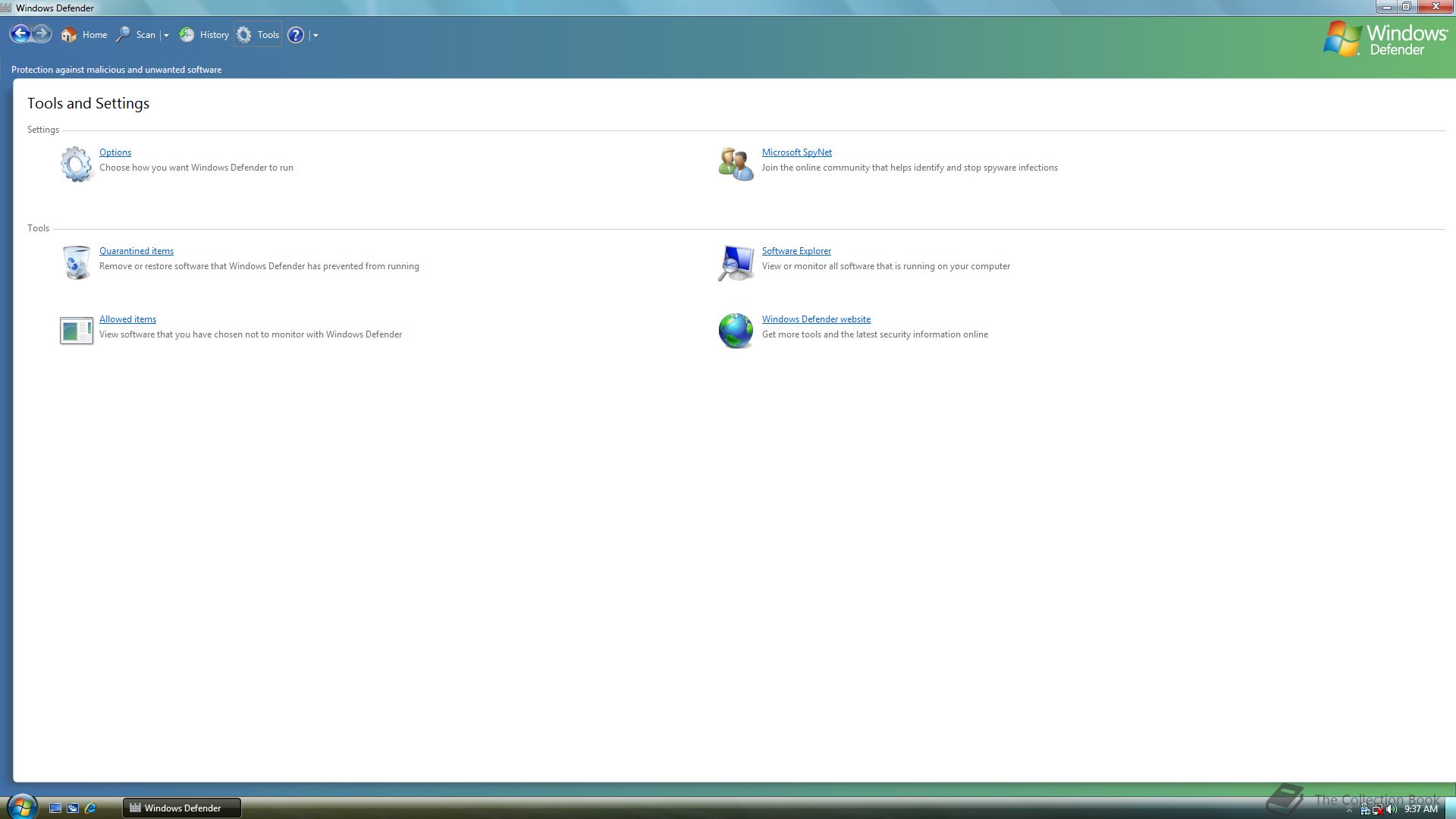Restore down the Windows Defender window
The image size is (1456, 819).
point(1406,7)
